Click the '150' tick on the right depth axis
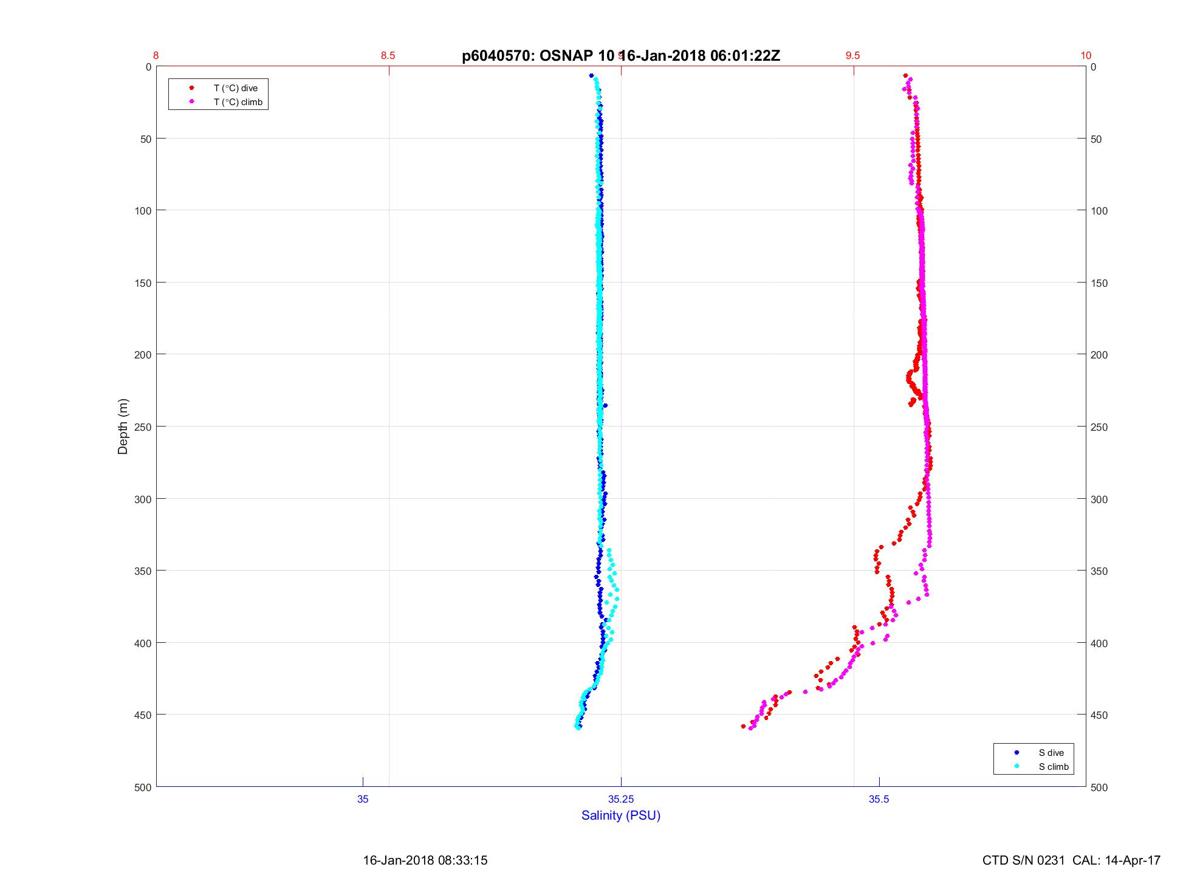Image resolution: width=1200 pixels, height=885 pixels. click(x=1099, y=283)
